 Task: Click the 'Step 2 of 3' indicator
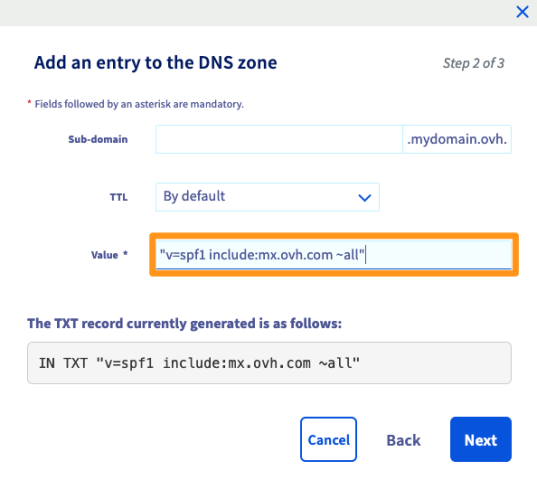tap(473, 63)
